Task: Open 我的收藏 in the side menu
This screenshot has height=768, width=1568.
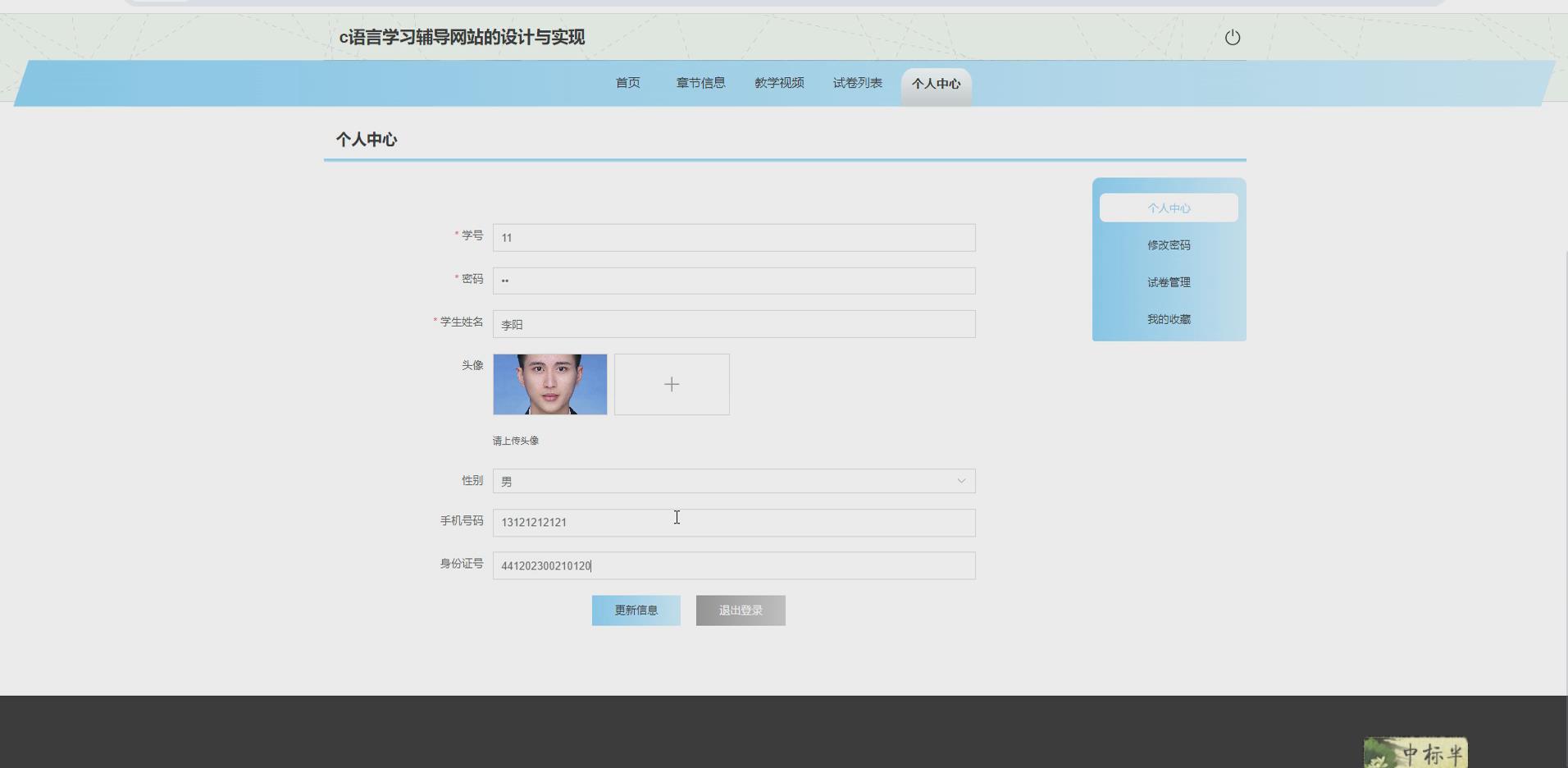Action: 1169,319
